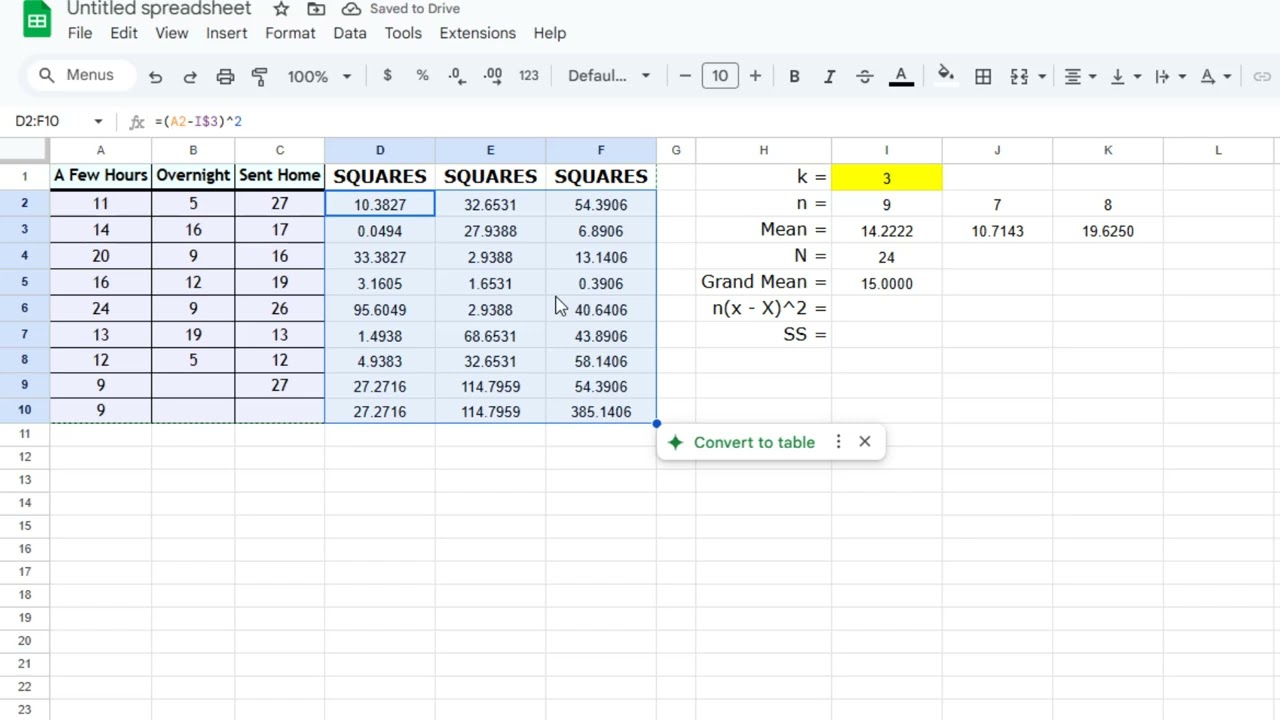
Task: Select column D header
Action: tap(380, 150)
